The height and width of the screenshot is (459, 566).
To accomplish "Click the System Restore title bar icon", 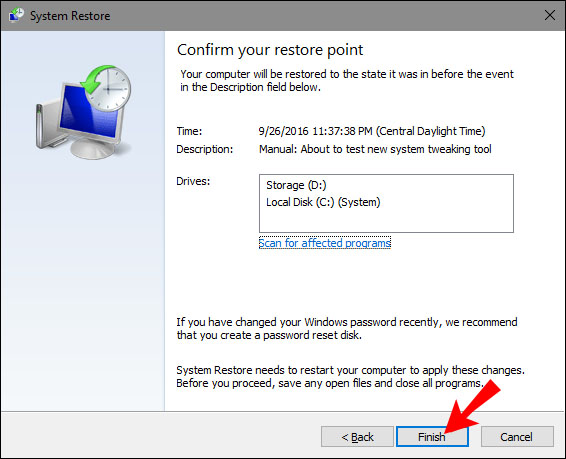I will click(x=16, y=15).
